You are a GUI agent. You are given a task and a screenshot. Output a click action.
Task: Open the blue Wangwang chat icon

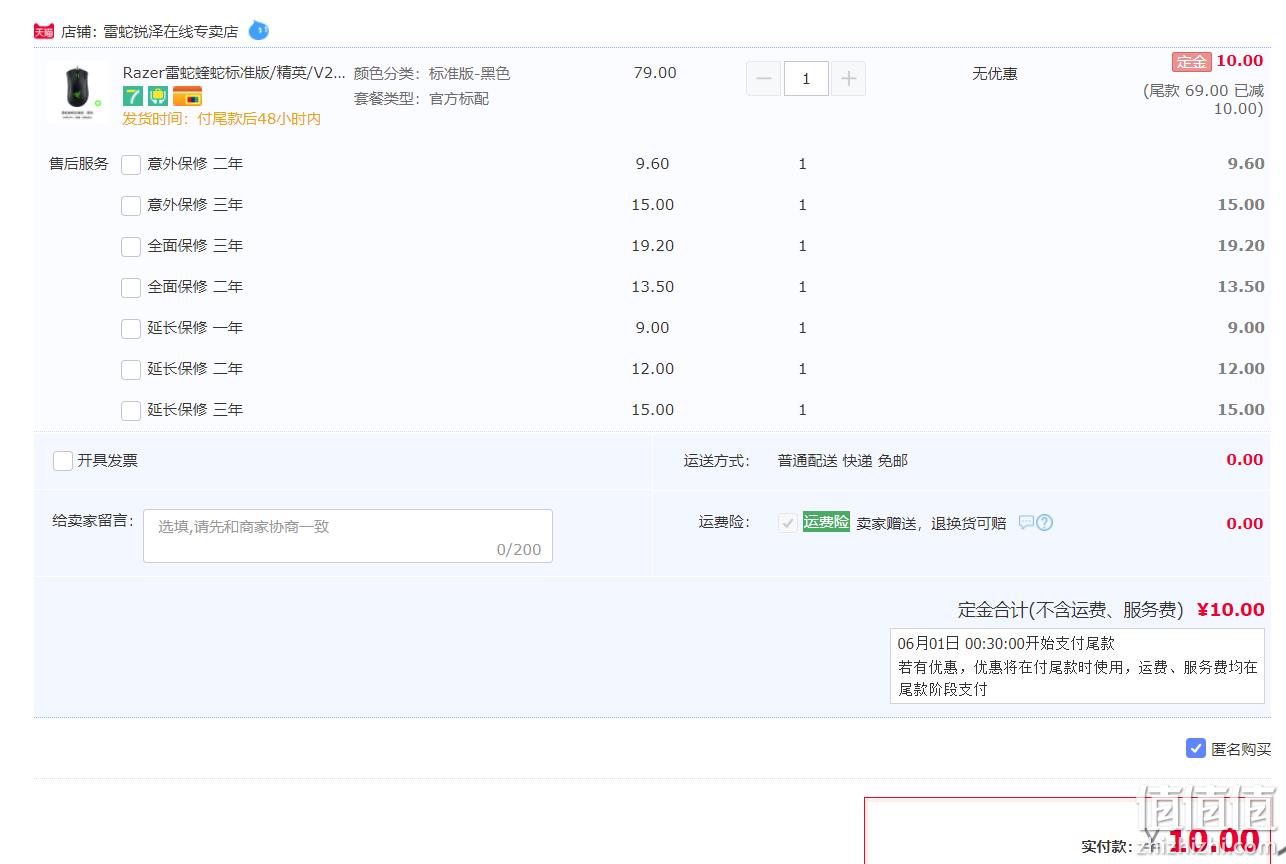pos(258,30)
